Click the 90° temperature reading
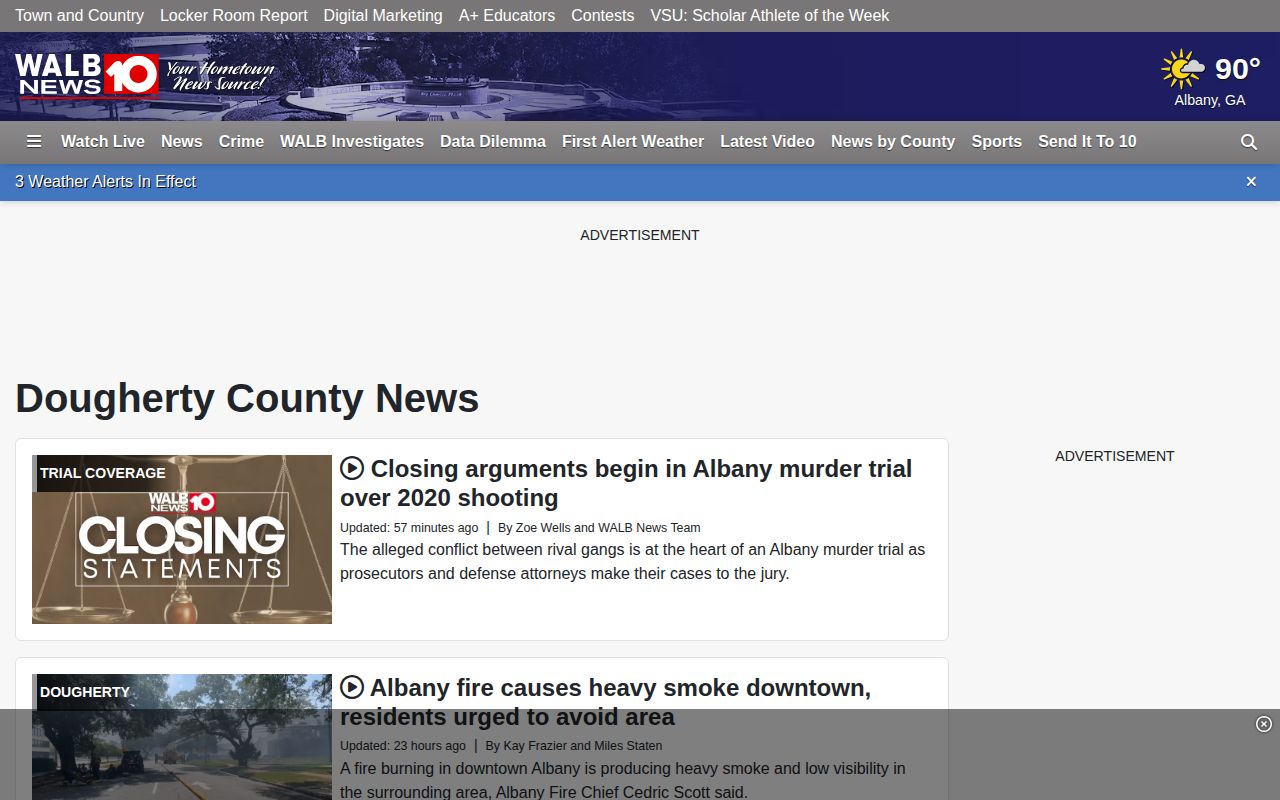Image resolution: width=1280 pixels, height=800 pixels. coord(1237,69)
